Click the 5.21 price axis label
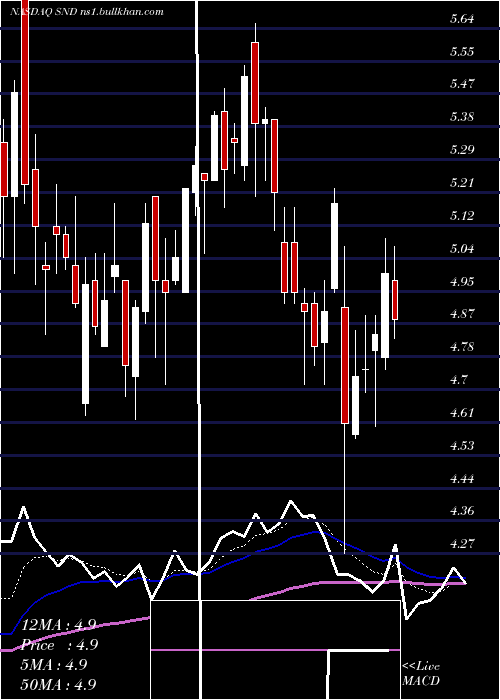Image resolution: width=500 pixels, height=700 pixels. (x=462, y=183)
